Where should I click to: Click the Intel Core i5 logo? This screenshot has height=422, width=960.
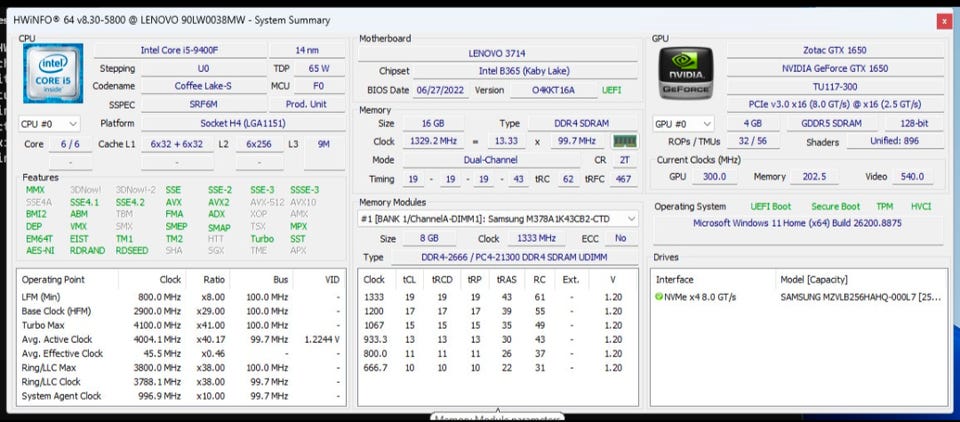(x=53, y=73)
